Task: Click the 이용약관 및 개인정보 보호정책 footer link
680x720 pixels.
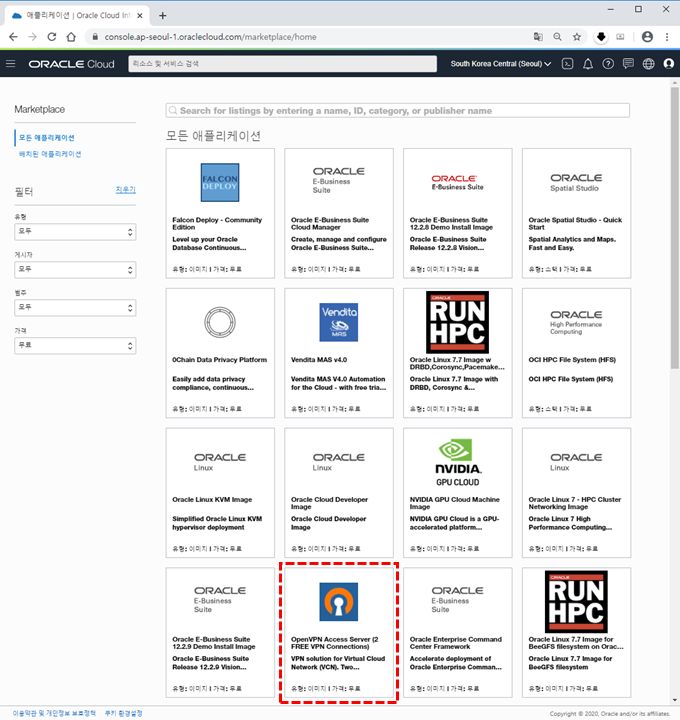Action: pos(54,713)
